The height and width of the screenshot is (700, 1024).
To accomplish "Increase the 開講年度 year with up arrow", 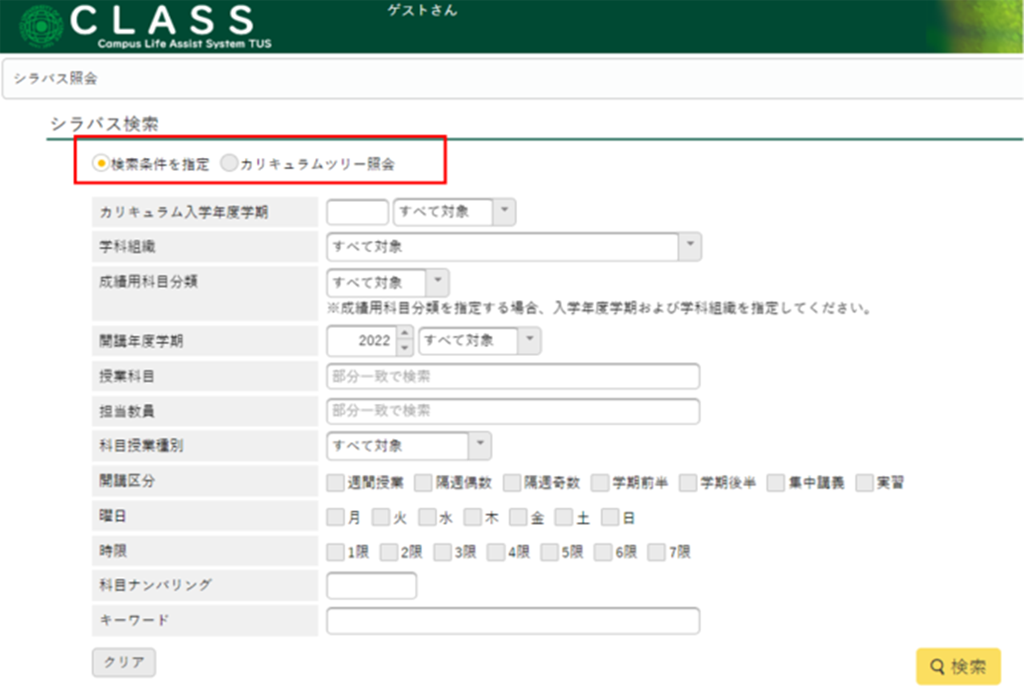I will pos(405,333).
